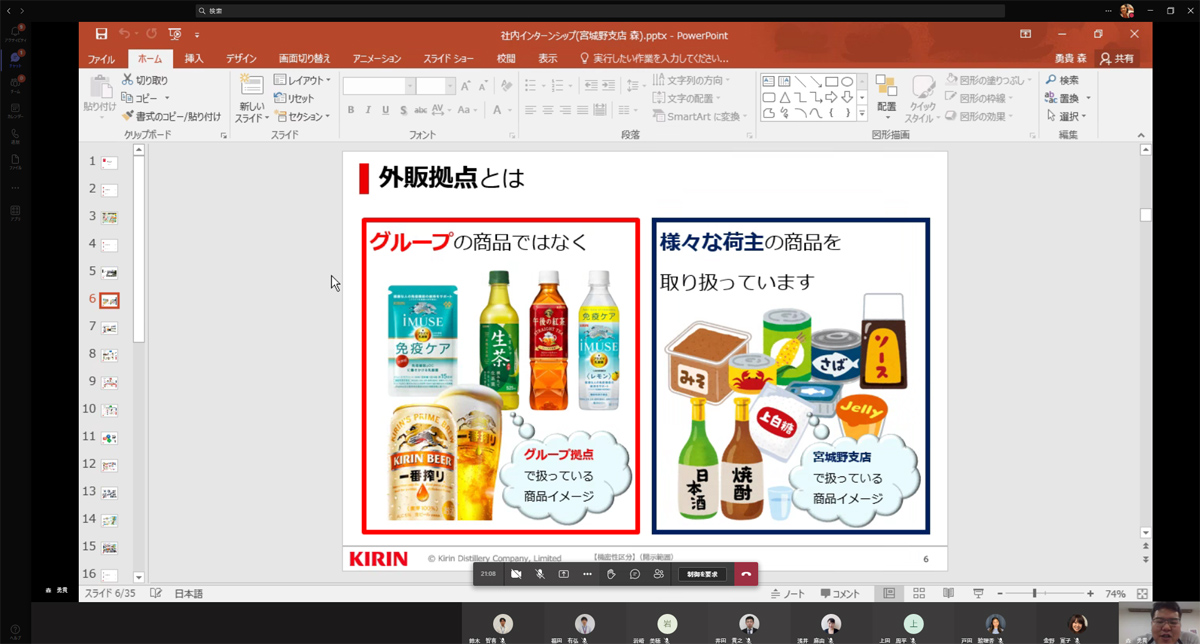Open Quick Styles (クイックスタイル) gallery
Viewport: 1200px width, 644px height.
(922, 98)
